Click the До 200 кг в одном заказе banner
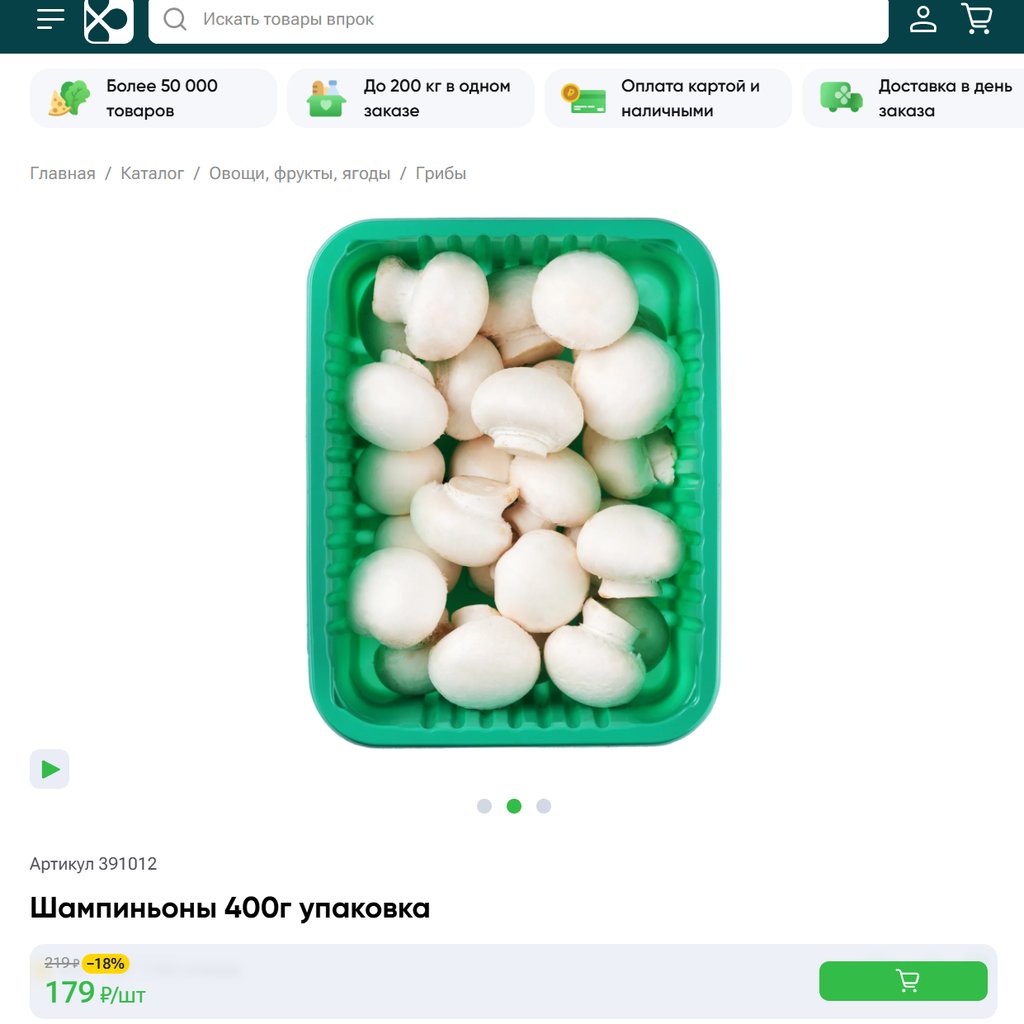Image resolution: width=1024 pixels, height=1024 pixels. [x=411, y=98]
